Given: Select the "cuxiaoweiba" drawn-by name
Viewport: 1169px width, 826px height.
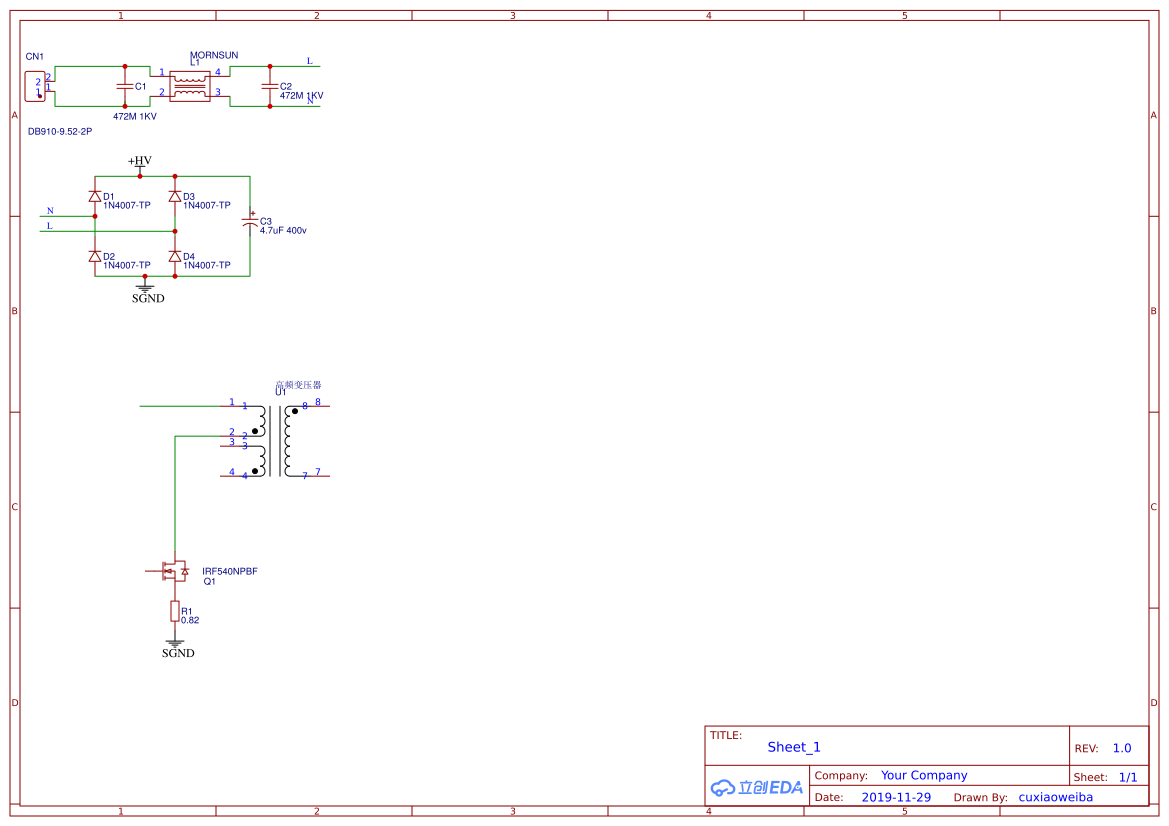Looking at the screenshot, I should point(1056,797).
